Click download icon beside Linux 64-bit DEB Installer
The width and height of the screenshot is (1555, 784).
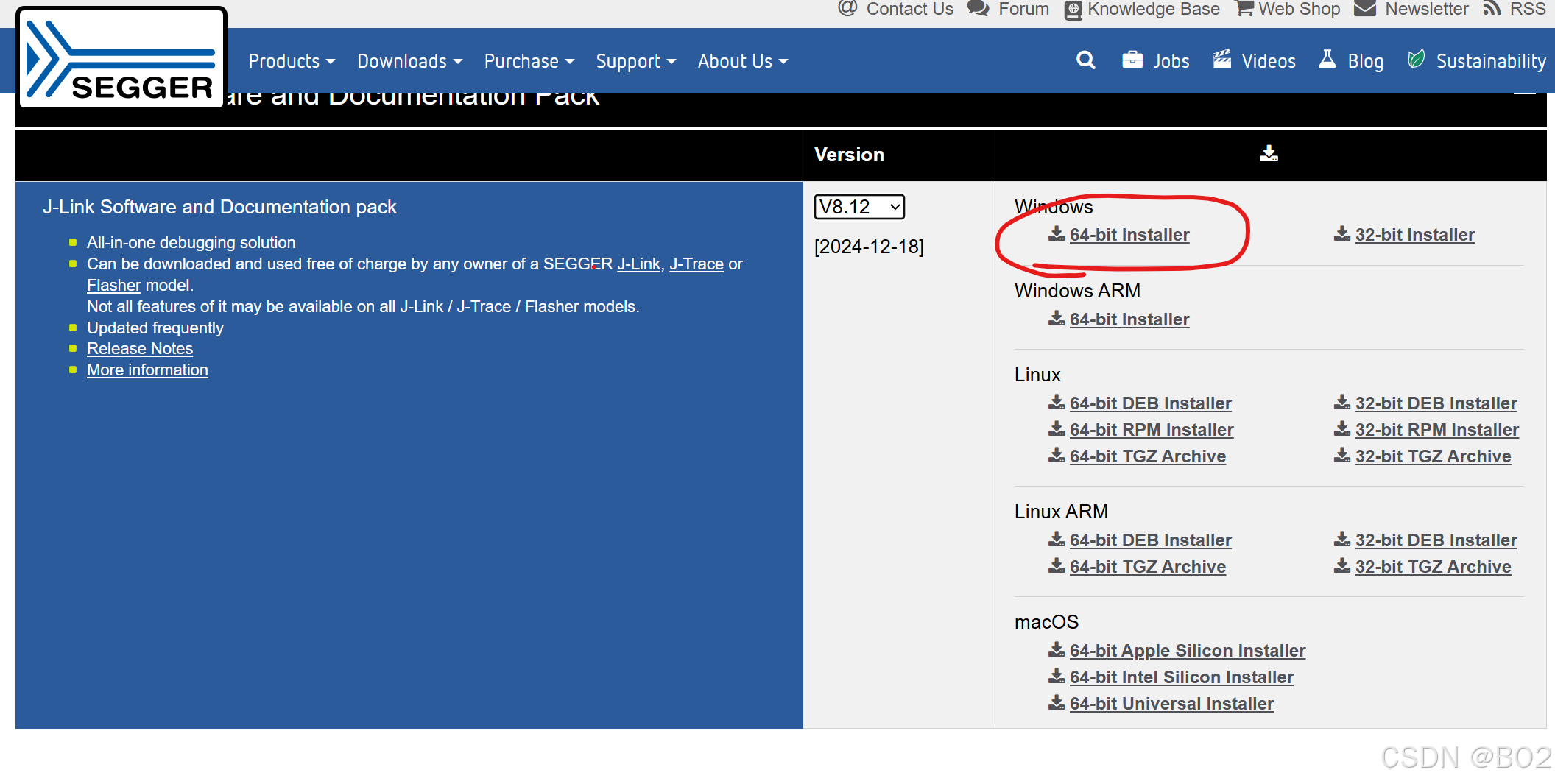[x=1057, y=402]
